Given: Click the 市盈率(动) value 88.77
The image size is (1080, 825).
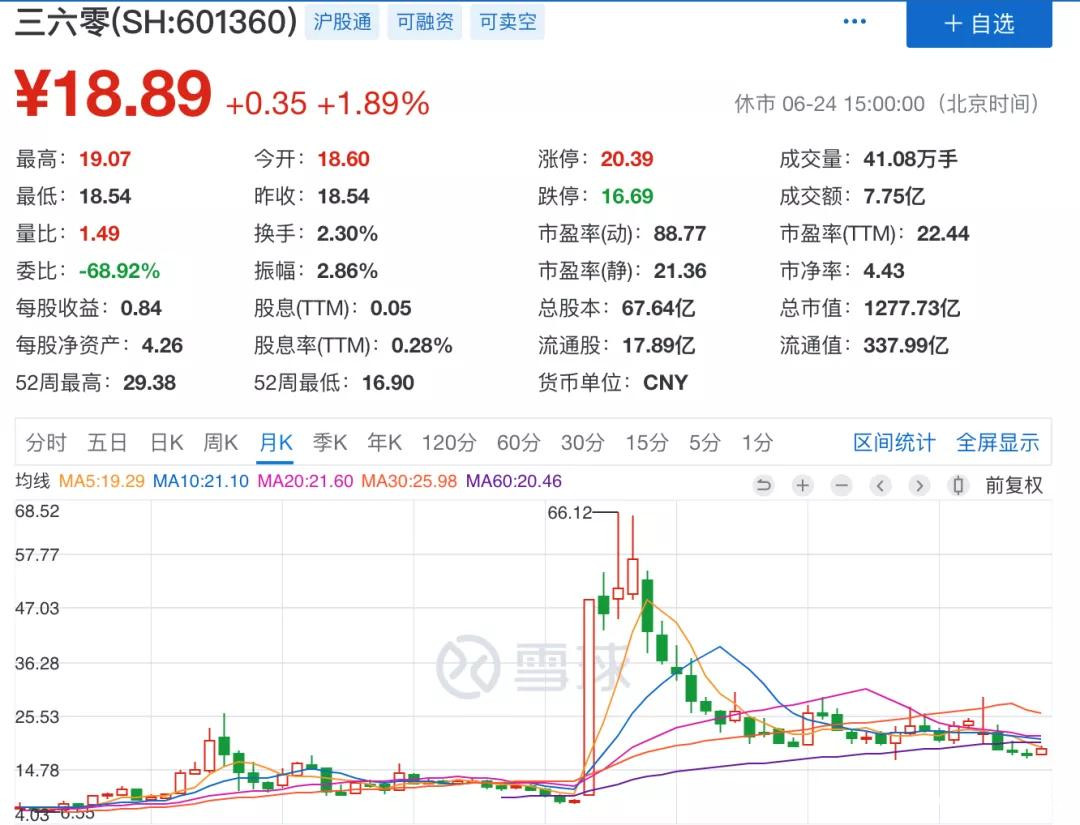Looking at the screenshot, I should point(680,233).
